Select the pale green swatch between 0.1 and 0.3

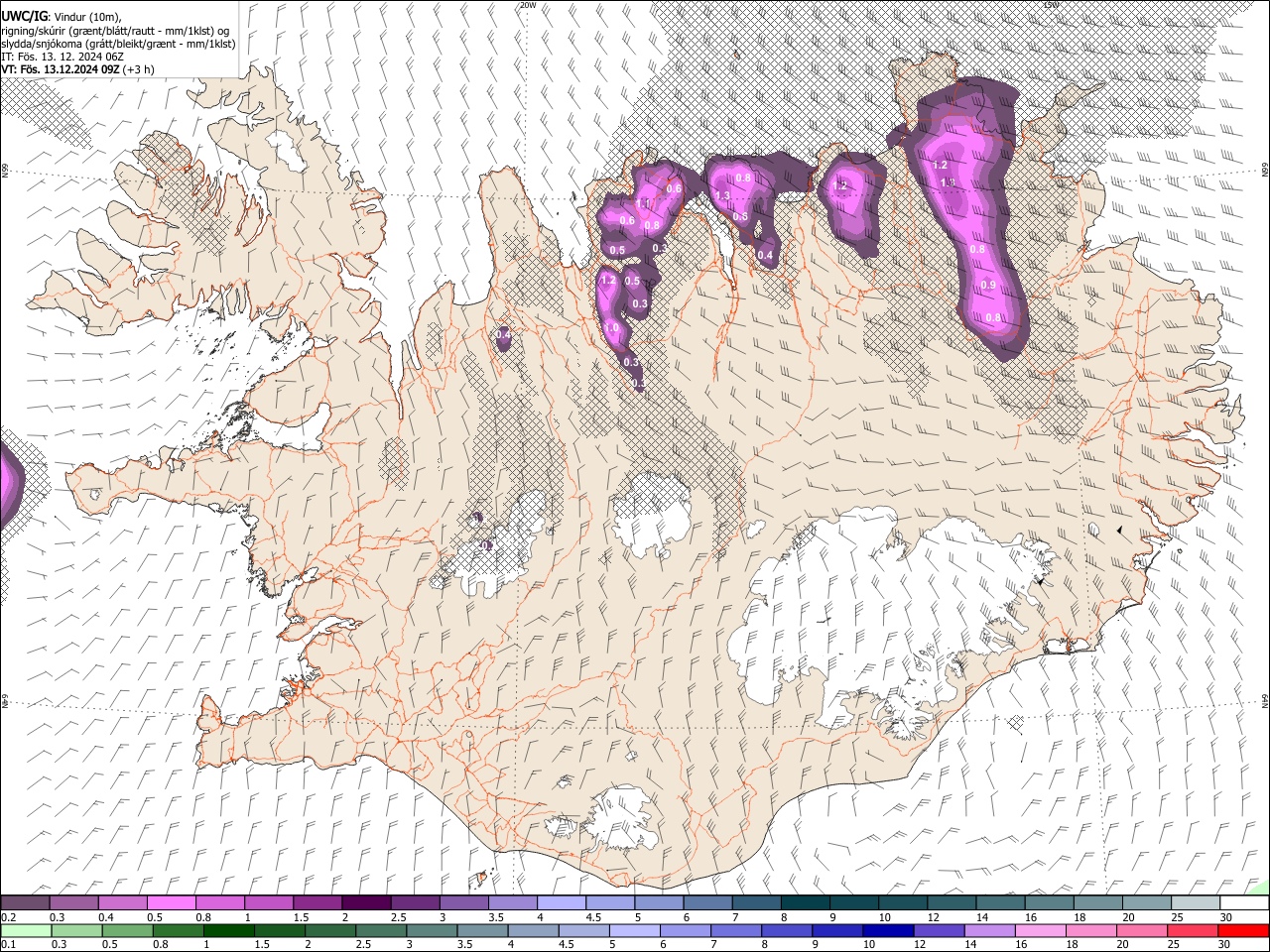[x=25, y=930]
